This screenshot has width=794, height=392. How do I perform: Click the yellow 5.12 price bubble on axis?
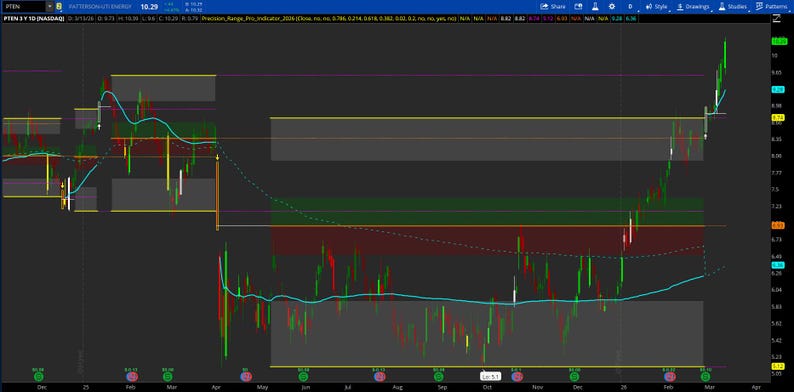[x=778, y=366]
